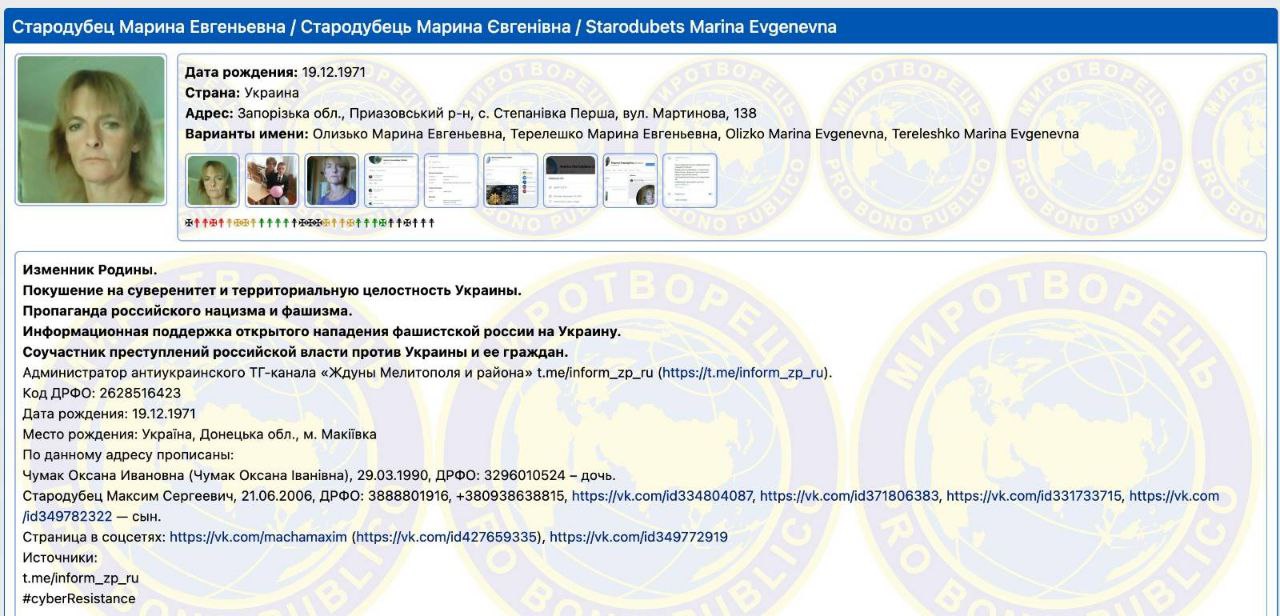Open the last thumbnail in the gallery row

coord(690,181)
